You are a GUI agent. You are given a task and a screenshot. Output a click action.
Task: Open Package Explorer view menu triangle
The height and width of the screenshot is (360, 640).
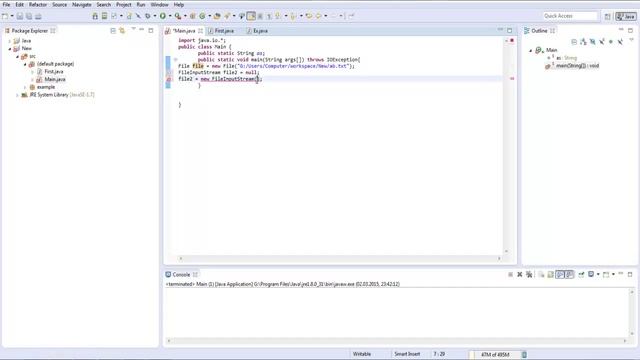click(133, 29)
